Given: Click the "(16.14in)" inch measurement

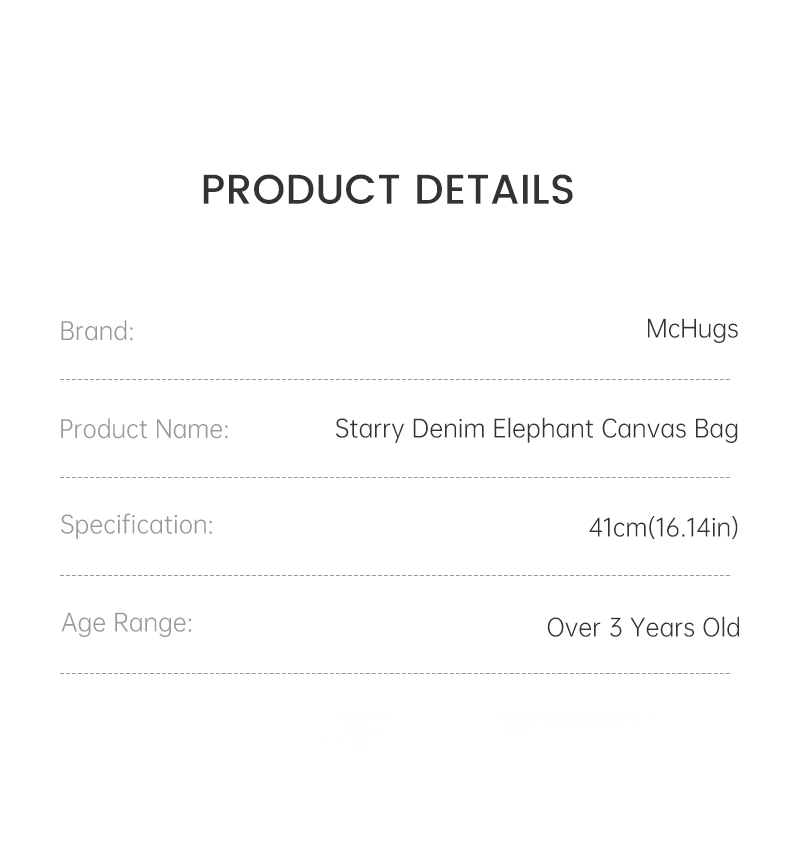Looking at the screenshot, I should click(x=694, y=527).
